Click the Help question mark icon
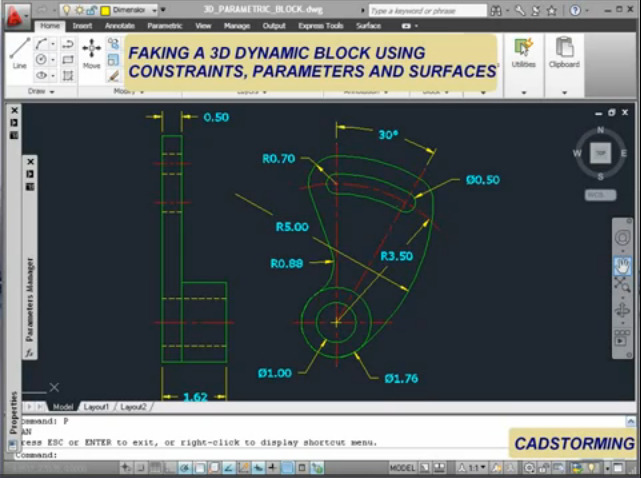Screen dimensions: 641x478 575,10
